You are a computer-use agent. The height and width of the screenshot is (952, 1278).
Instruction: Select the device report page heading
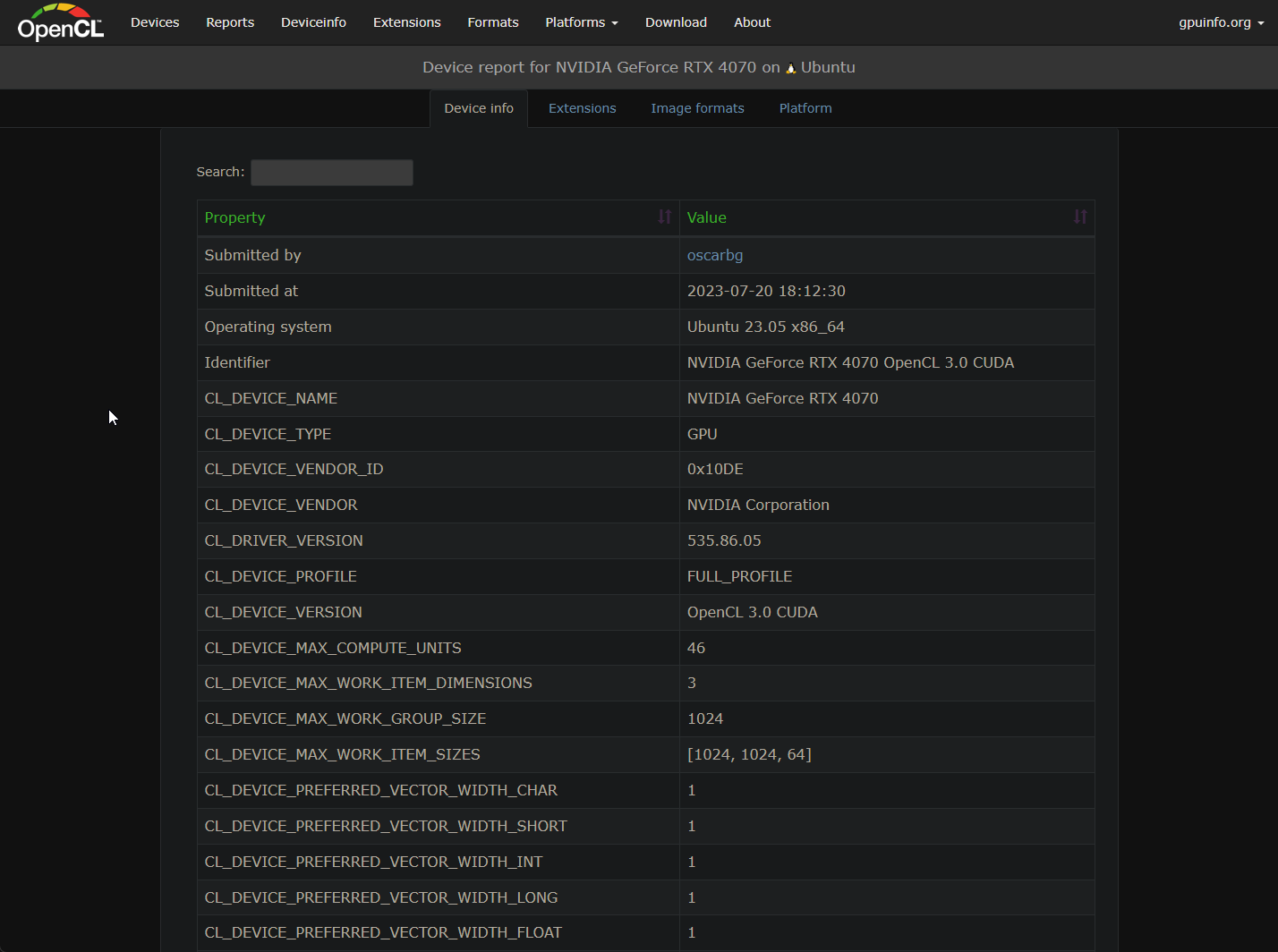coord(639,67)
